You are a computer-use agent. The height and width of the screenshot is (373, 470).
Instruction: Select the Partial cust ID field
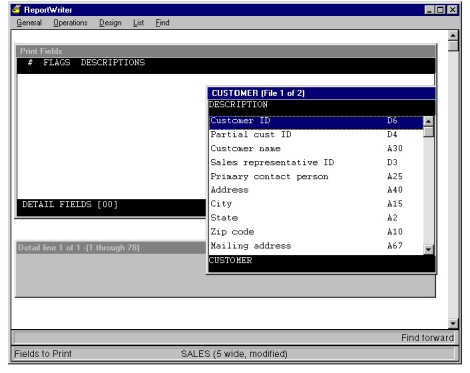(x=316, y=135)
